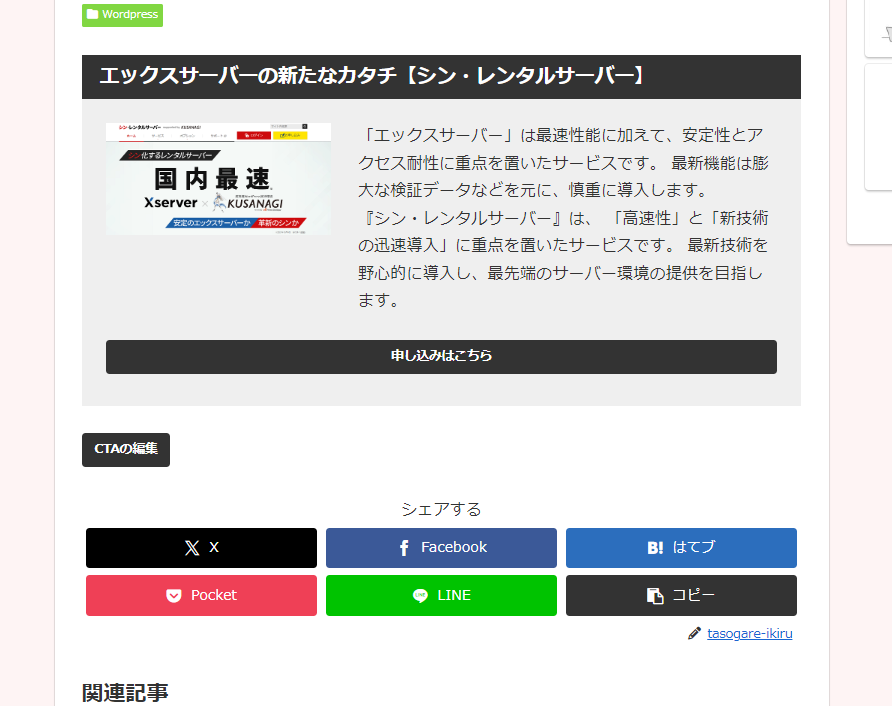Open the Wordpress category tag
The width and height of the screenshot is (892, 706).
pyautogui.click(x=122, y=15)
